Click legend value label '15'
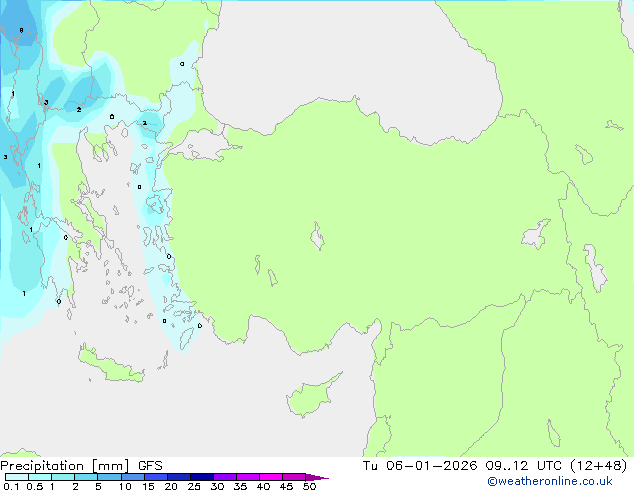Screen dimensions: 634x490 (148, 486)
